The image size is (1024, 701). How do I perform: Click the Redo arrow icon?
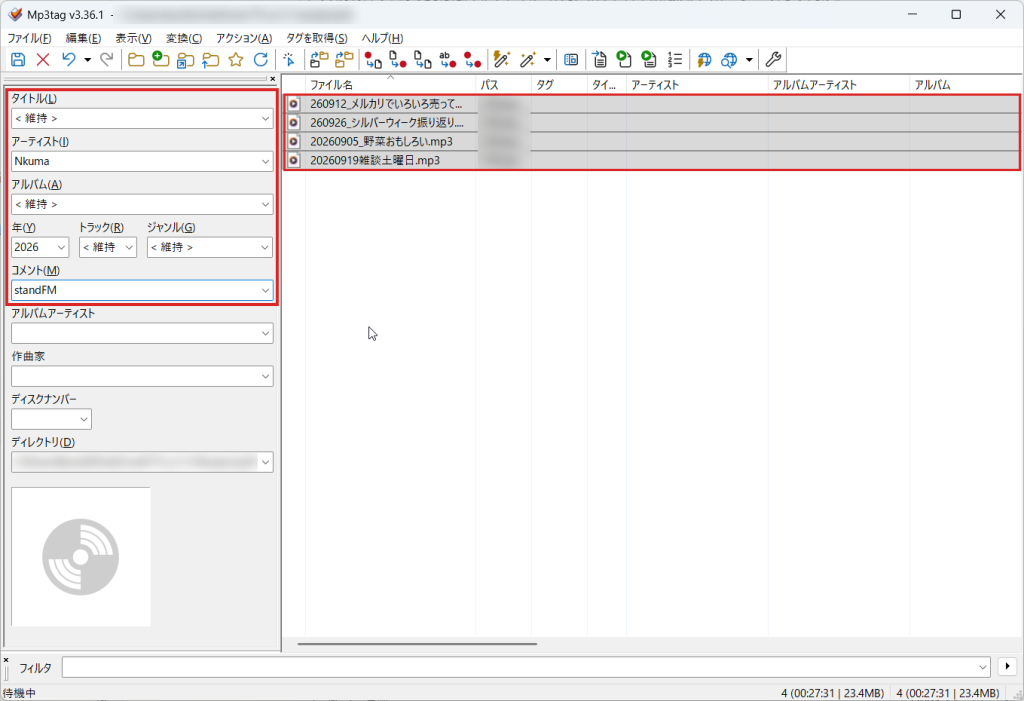pos(106,60)
